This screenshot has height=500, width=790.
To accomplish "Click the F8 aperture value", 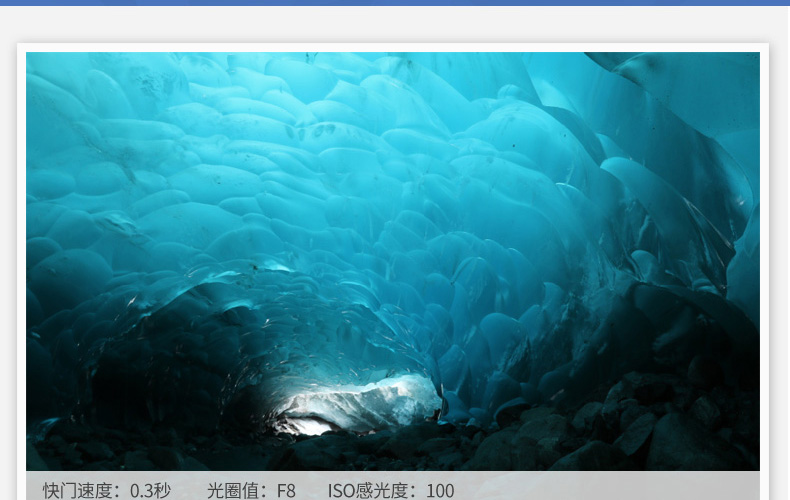I will click(x=286, y=490).
